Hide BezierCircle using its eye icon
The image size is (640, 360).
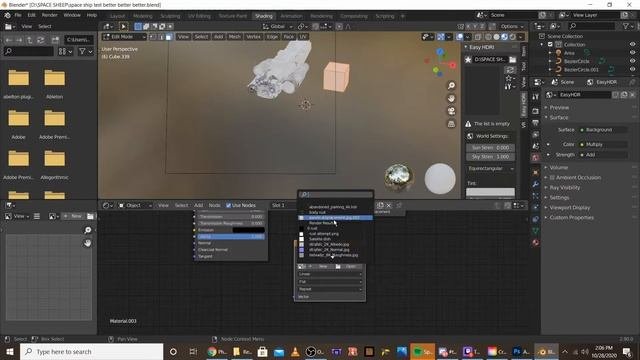point(632,61)
